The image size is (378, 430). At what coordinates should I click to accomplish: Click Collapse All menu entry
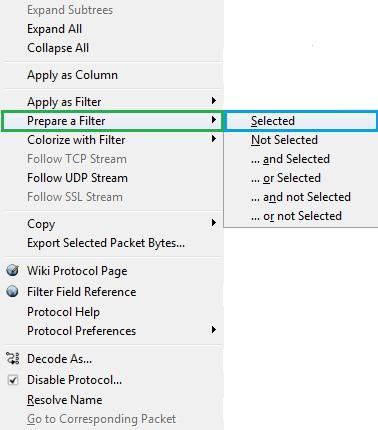tap(58, 48)
